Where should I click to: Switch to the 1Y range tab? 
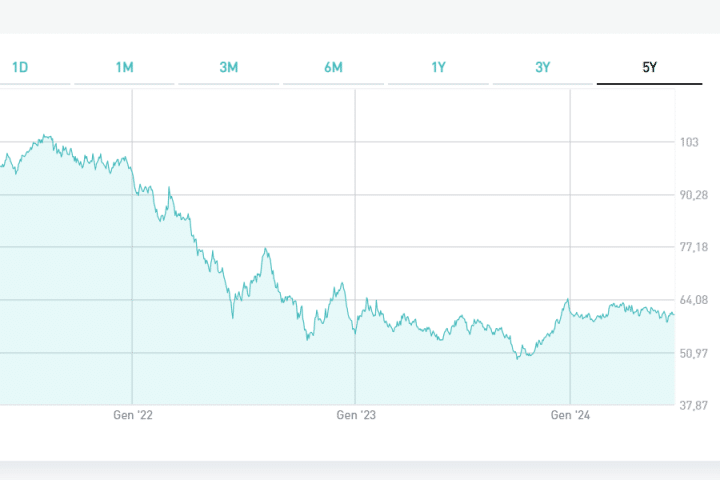439,67
